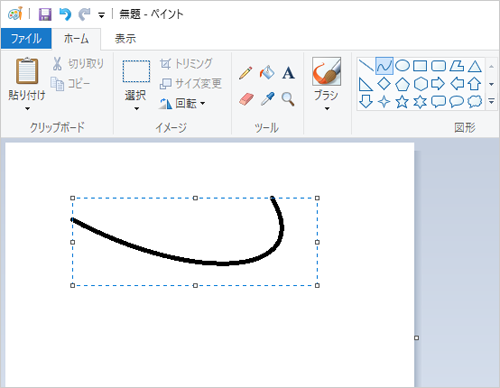500x388 pixels.
Task: Select the Five-point star shape
Action: click(402, 102)
